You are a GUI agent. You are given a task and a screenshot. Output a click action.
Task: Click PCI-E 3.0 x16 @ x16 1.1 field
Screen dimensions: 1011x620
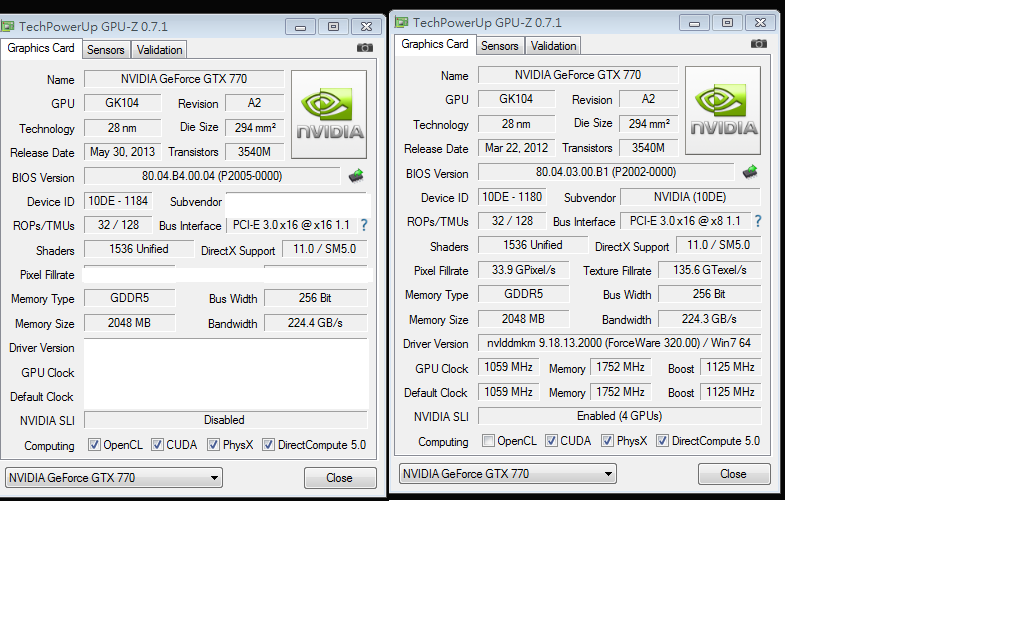point(291,225)
